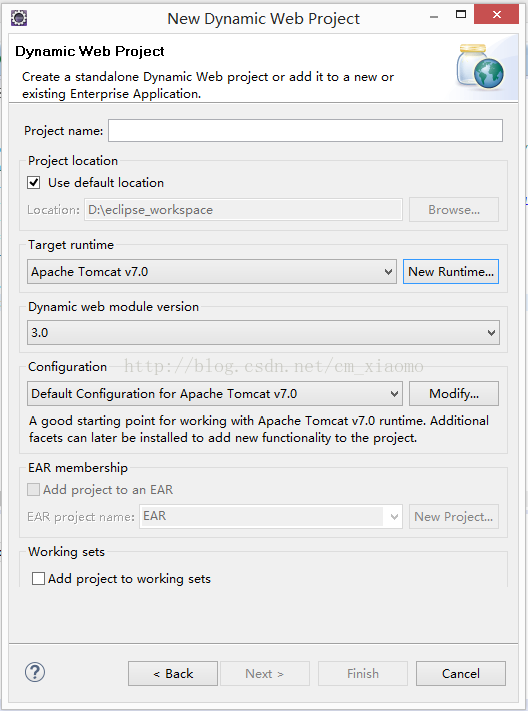Focus the Project name text field
The height and width of the screenshot is (711, 528).
click(x=305, y=131)
